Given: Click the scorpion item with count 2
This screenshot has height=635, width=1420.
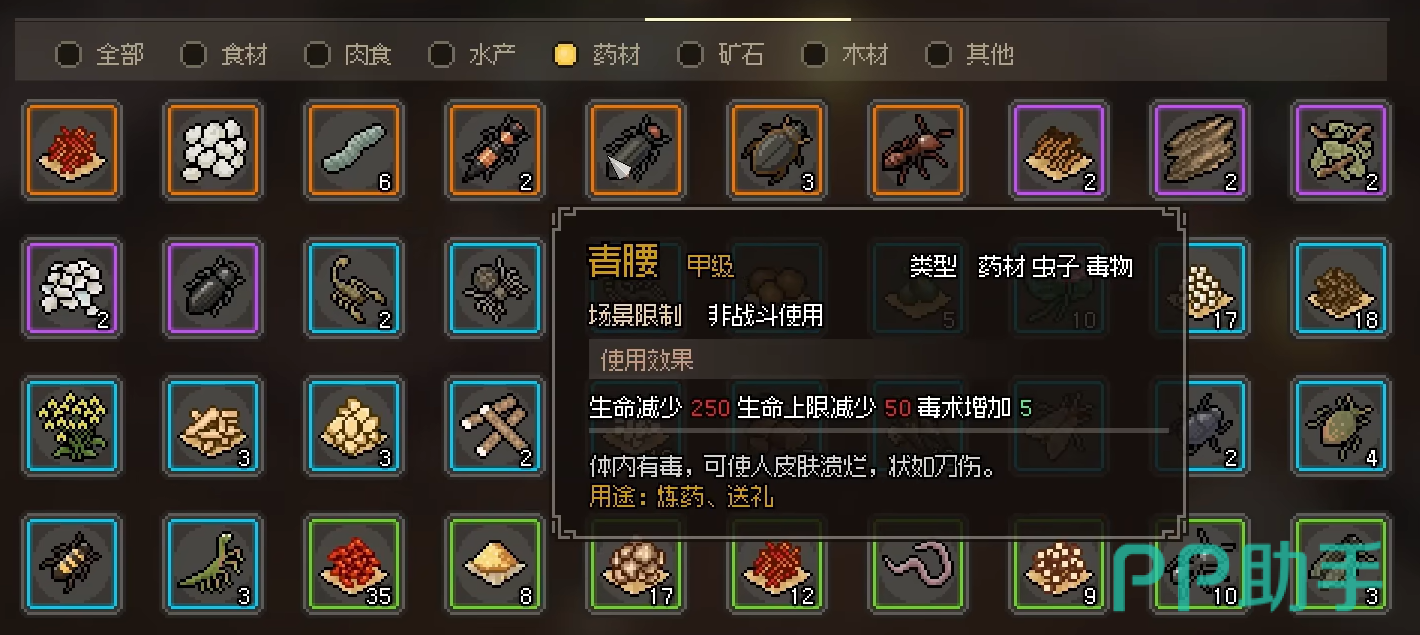Looking at the screenshot, I should point(354,287).
